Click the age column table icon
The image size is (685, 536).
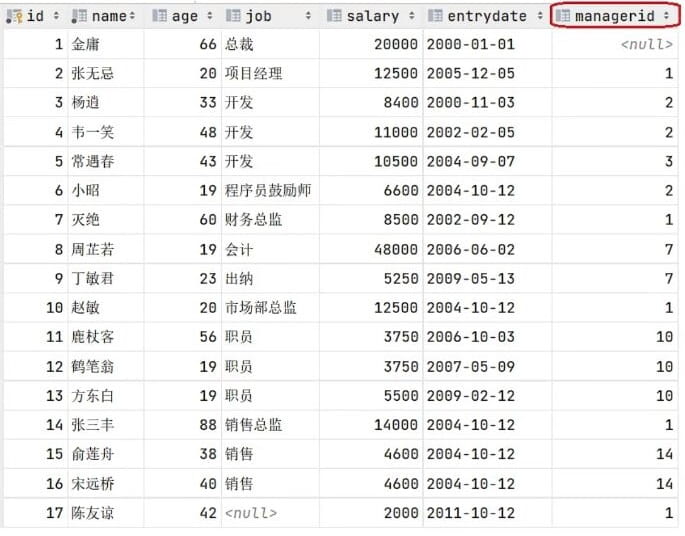pyautogui.click(x=159, y=16)
